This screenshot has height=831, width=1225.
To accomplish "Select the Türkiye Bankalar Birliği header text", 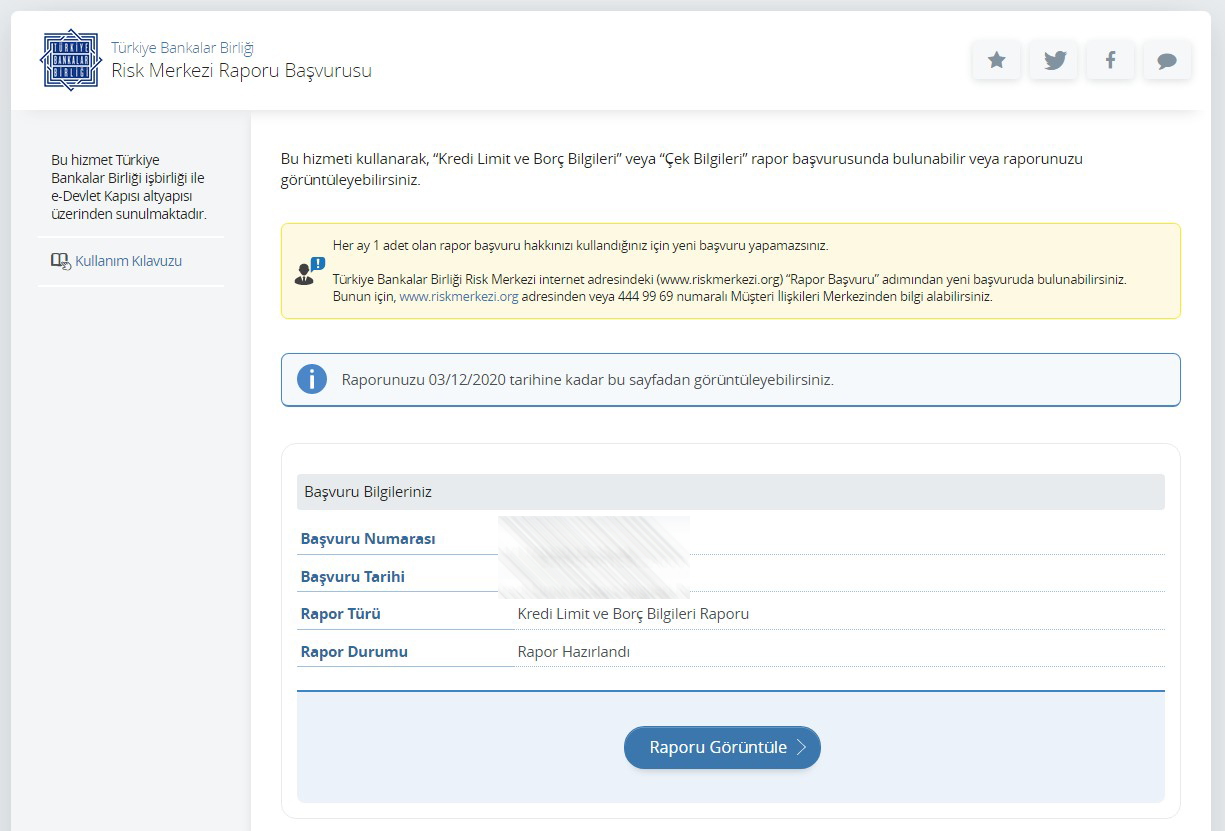I will 182,48.
